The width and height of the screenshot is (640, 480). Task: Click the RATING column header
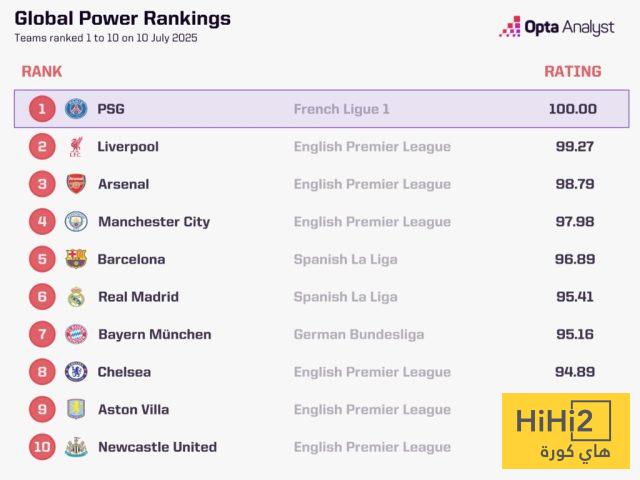[572, 71]
